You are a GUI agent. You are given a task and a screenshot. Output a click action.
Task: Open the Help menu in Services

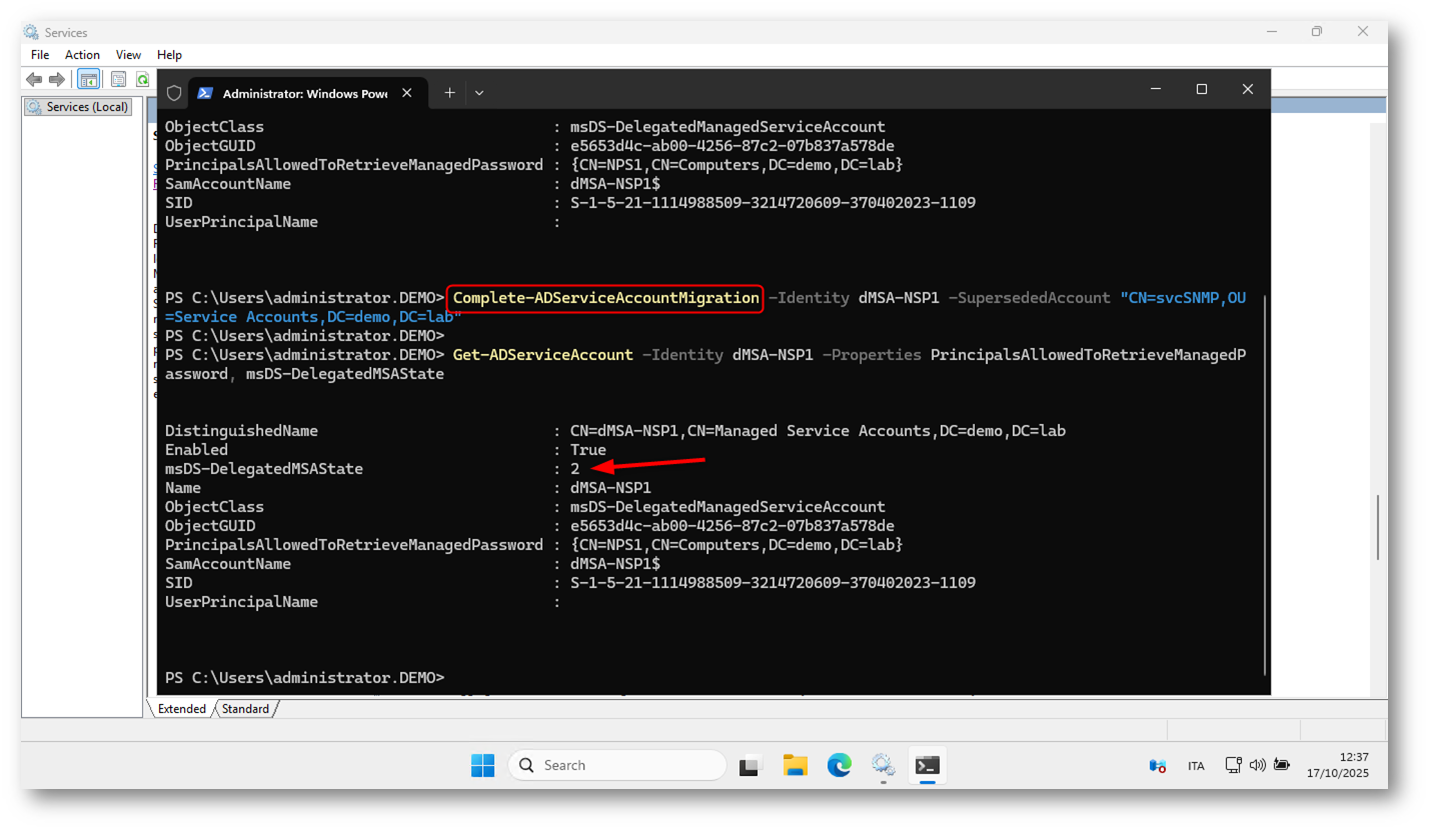pyautogui.click(x=169, y=55)
